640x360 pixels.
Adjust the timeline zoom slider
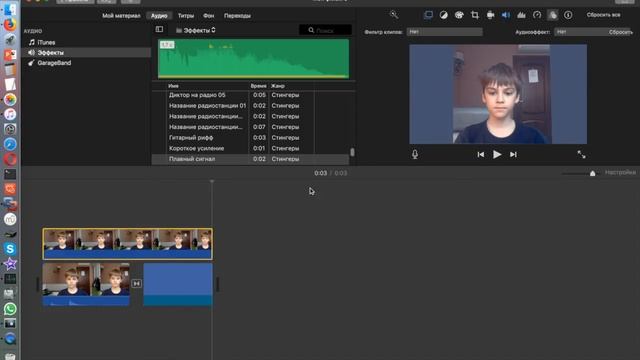592,173
